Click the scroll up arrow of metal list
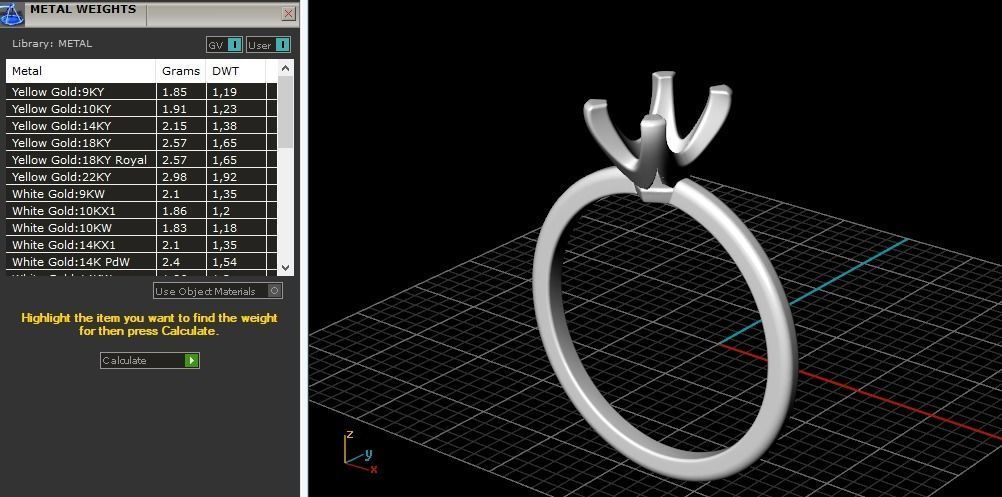This screenshot has width=1002, height=497. [x=286, y=68]
